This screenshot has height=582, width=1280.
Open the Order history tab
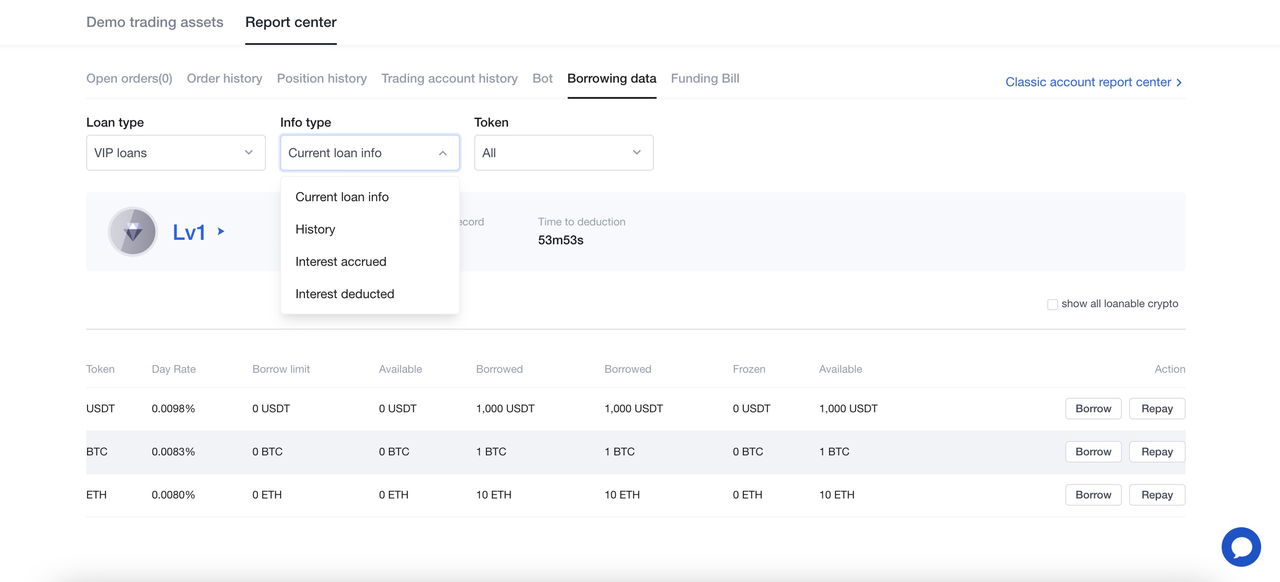[x=224, y=78]
